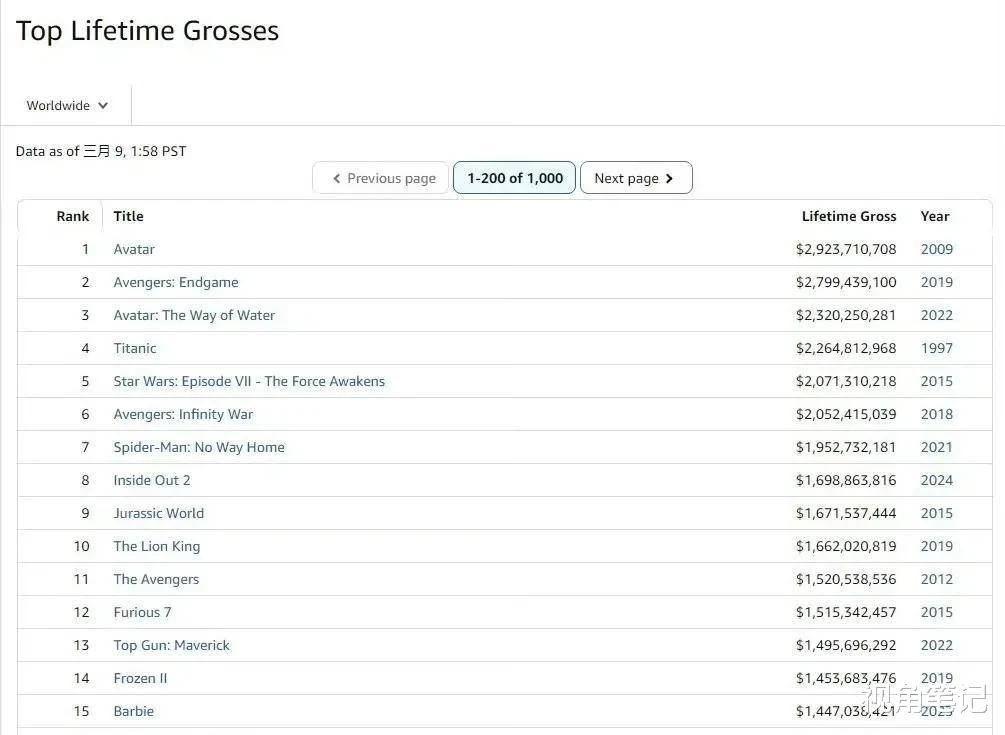Click year 1997 in Titanic row
Image resolution: width=1005 pixels, height=735 pixels.
[x=936, y=349]
